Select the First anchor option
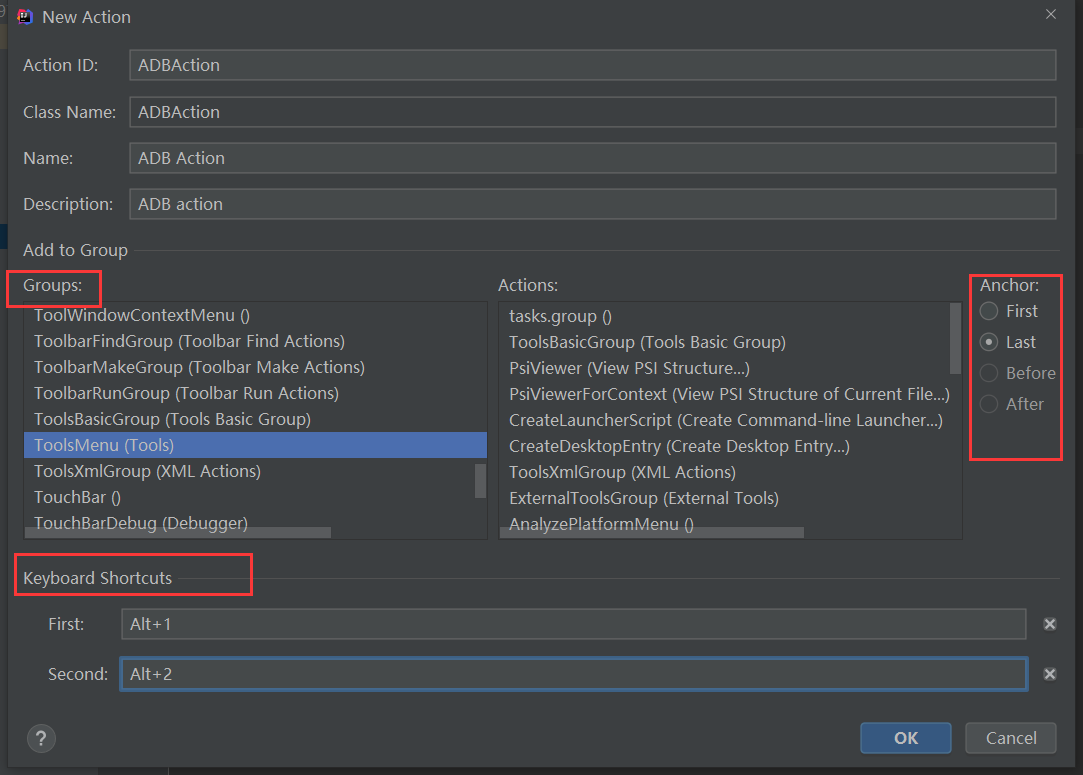The width and height of the screenshot is (1083, 775). [990, 311]
